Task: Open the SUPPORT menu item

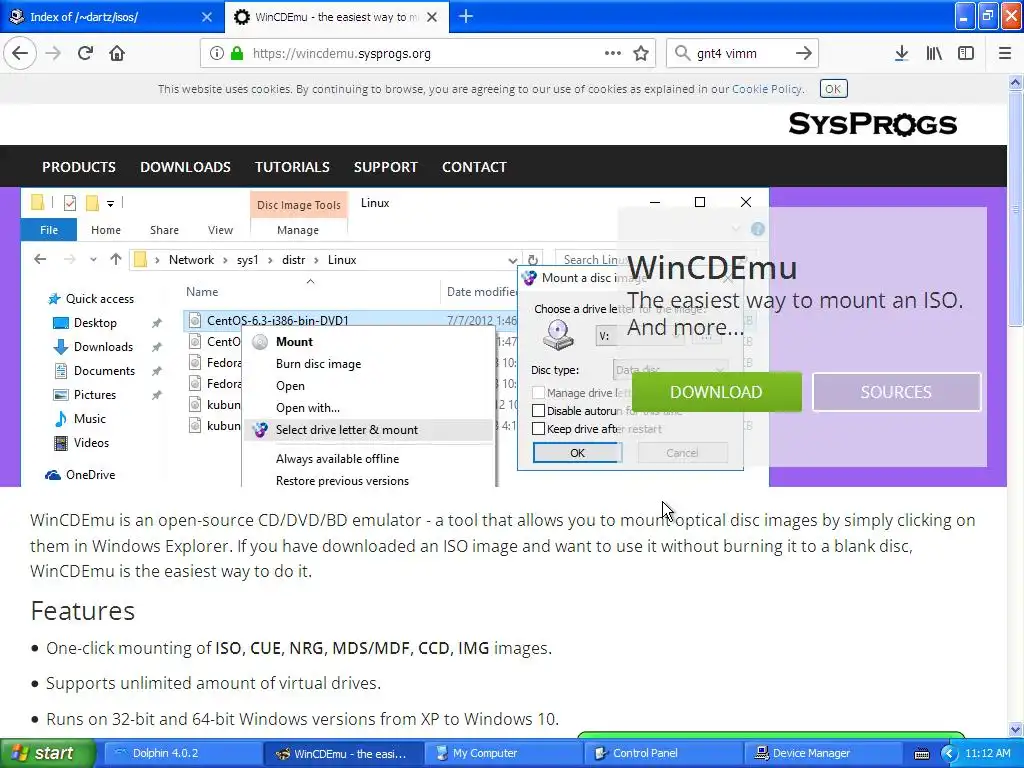Action: pos(385,167)
